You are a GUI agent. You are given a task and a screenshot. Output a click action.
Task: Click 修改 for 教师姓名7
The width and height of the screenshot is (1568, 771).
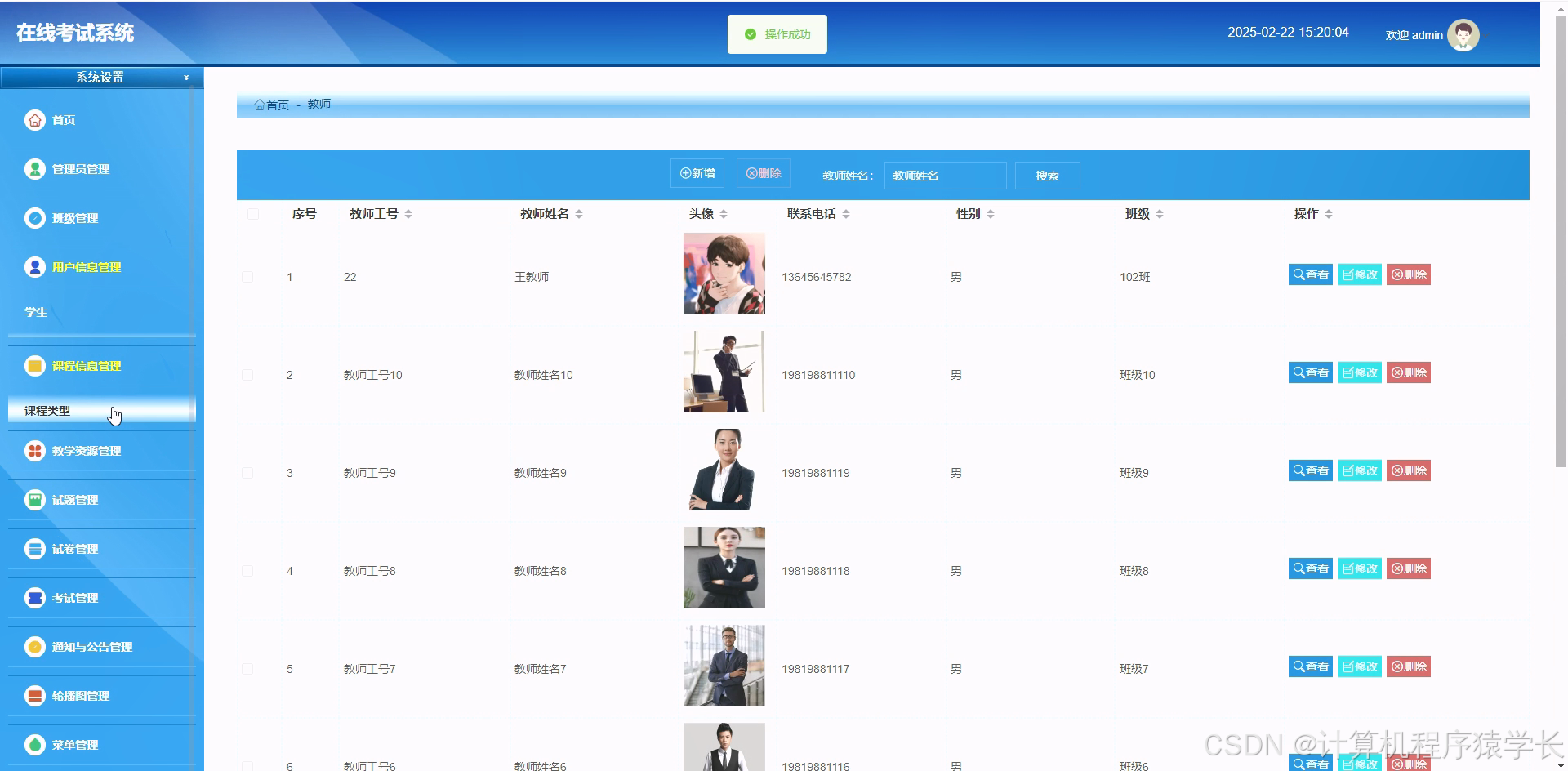point(1360,666)
